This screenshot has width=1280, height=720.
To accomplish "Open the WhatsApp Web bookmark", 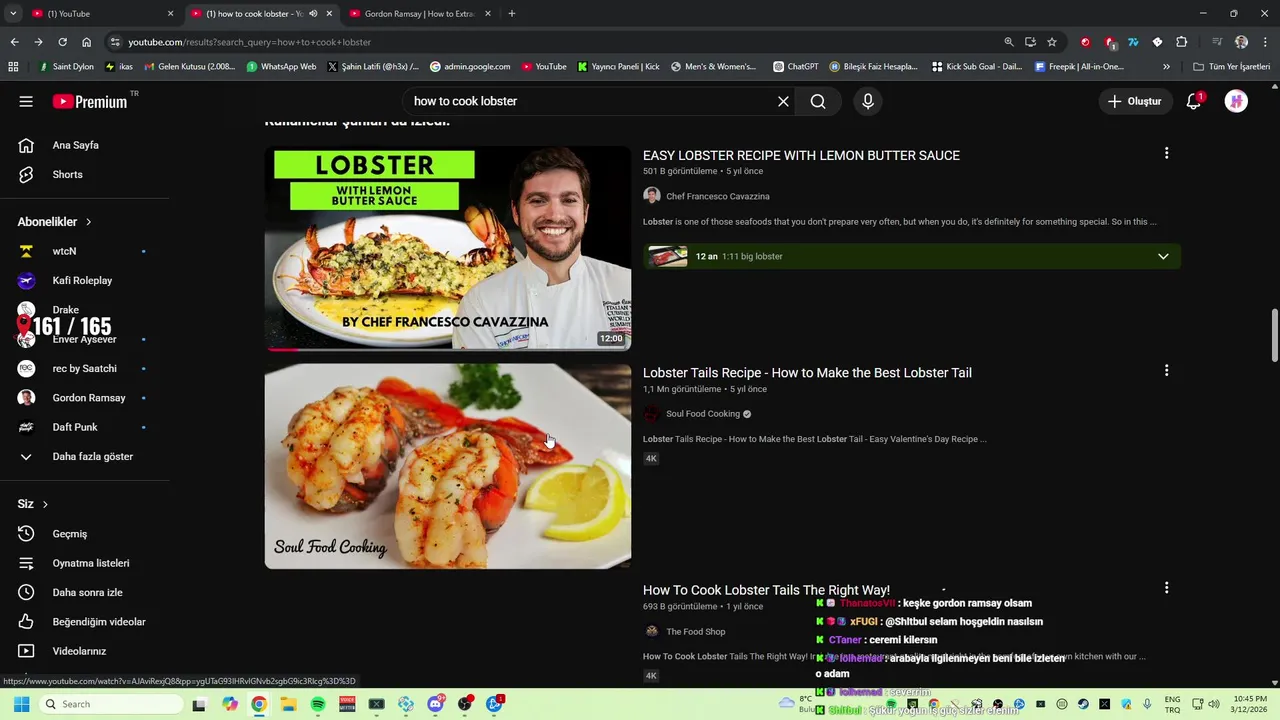I will (281, 67).
